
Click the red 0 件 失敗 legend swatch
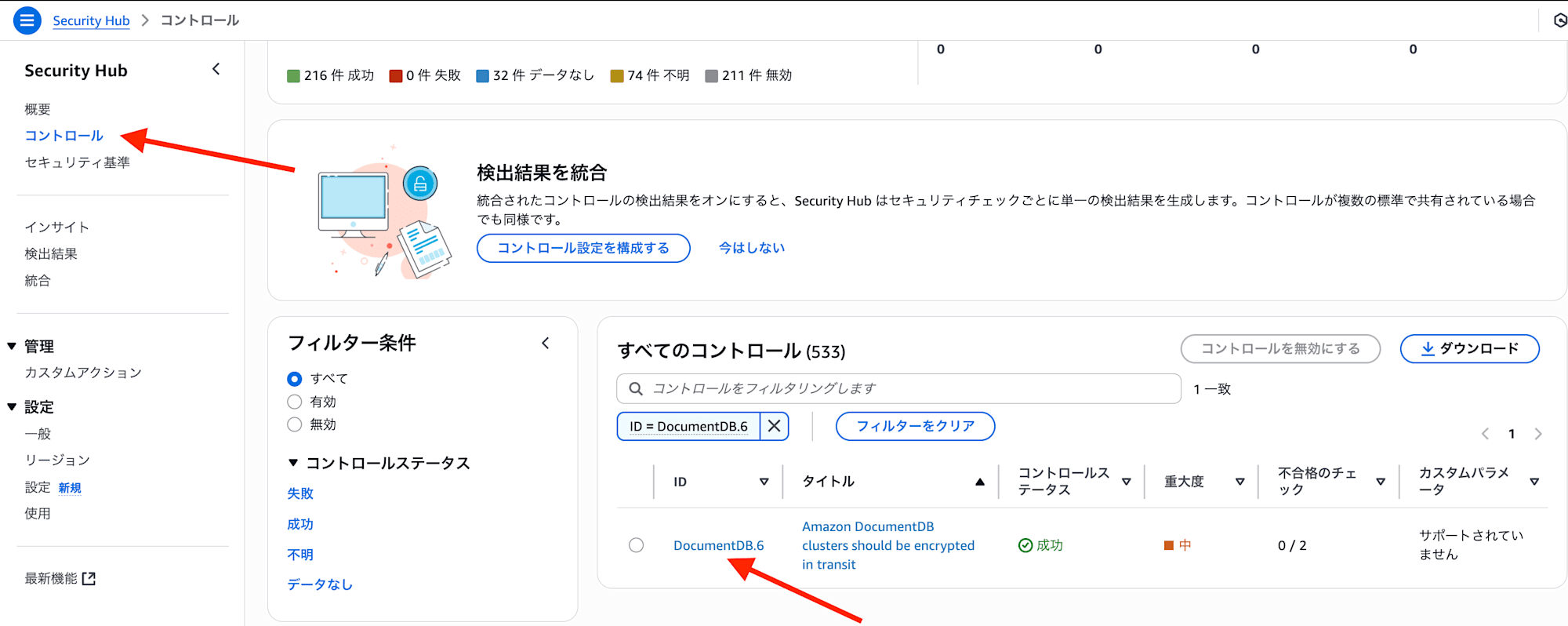(396, 76)
